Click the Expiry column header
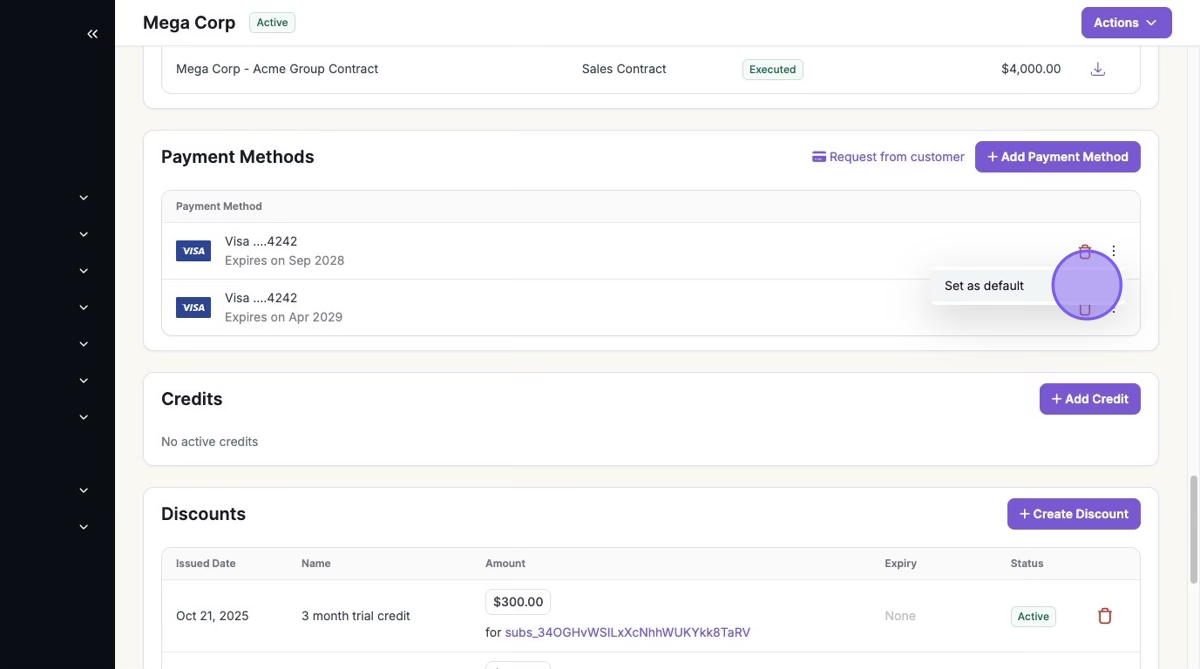The height and width of the screenshot is (669, 1200). (901, 563)
